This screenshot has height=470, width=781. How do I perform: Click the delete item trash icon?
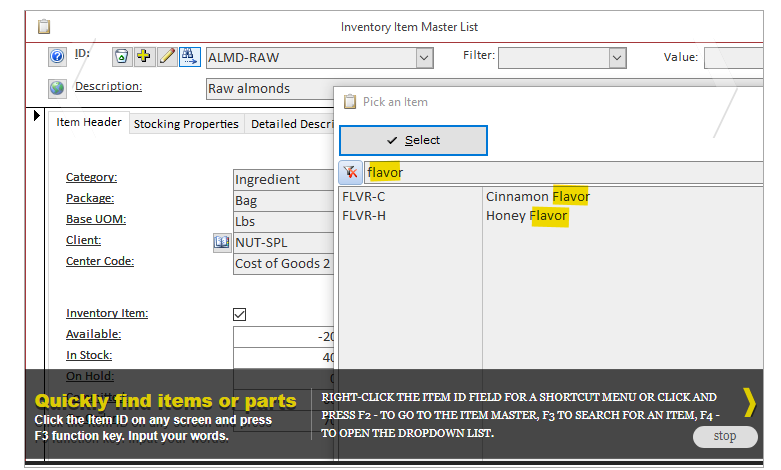(x=121, y=57)
